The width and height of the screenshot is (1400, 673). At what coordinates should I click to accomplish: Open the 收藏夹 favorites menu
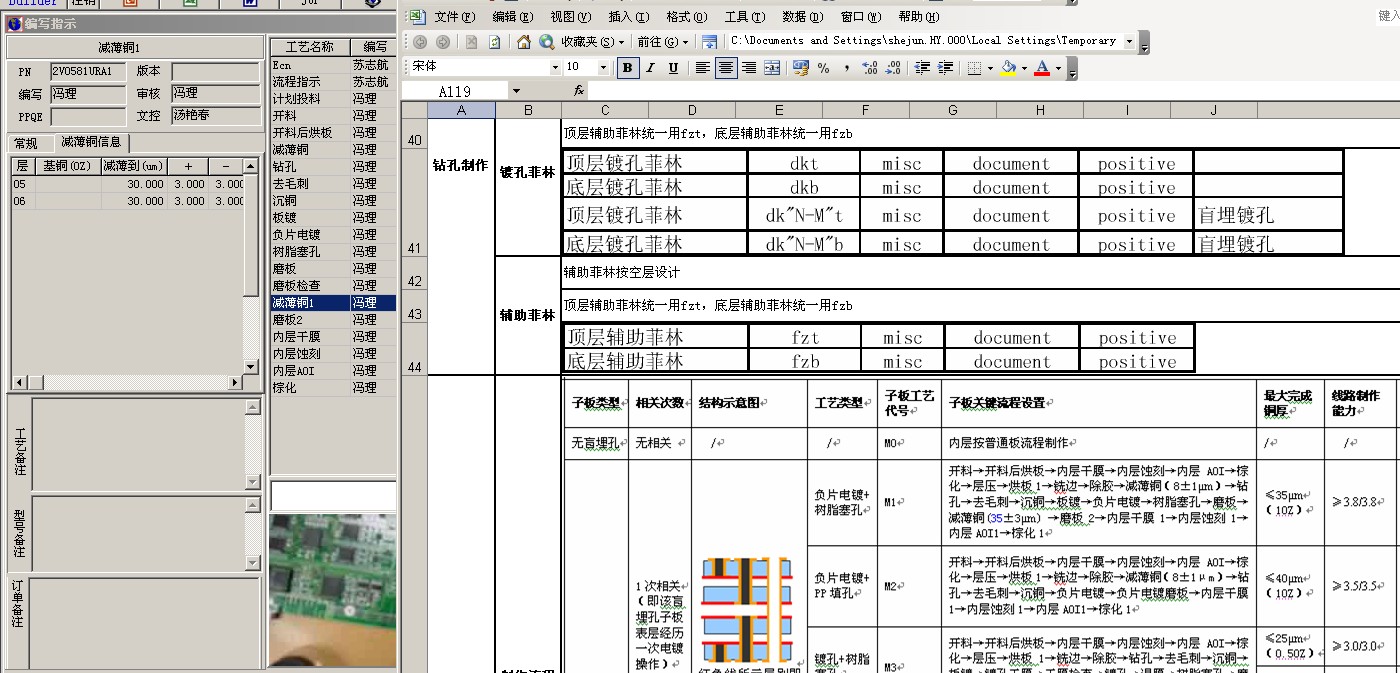(x=593, y=42)
